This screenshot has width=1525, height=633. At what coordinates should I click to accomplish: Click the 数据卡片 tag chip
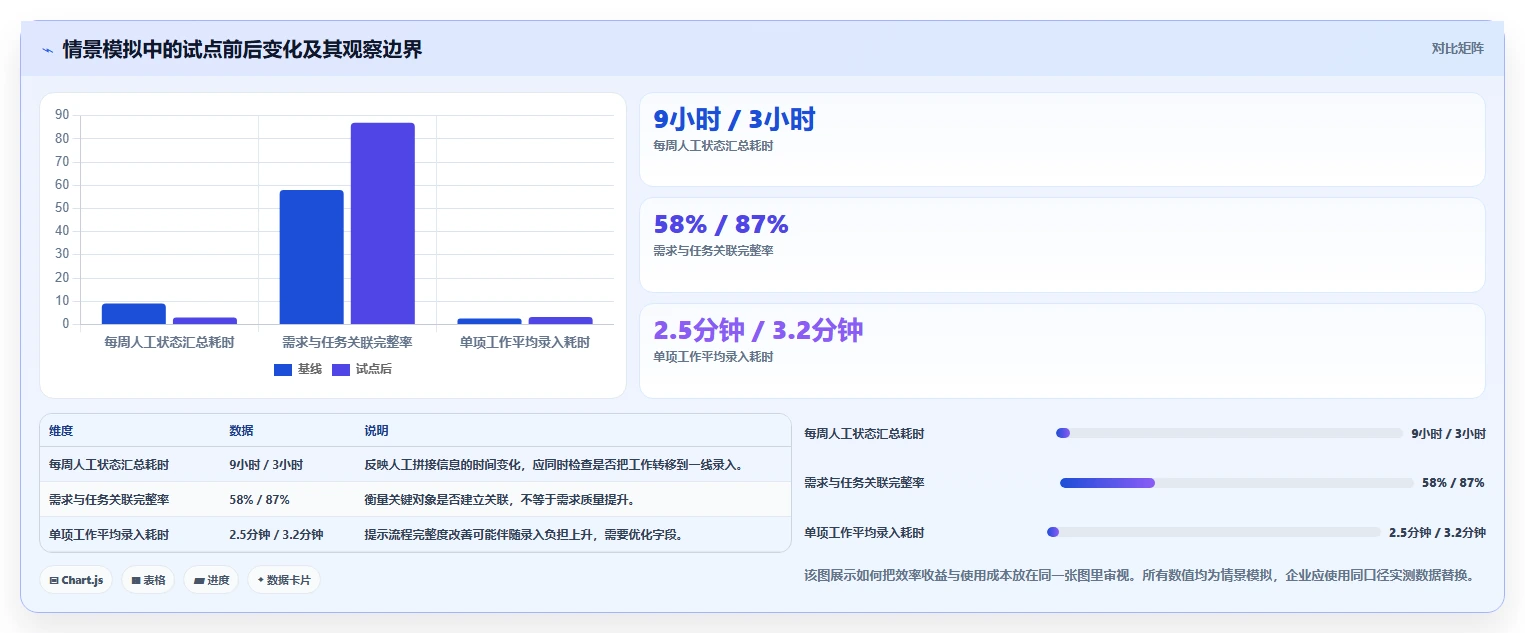pos(284,580)
